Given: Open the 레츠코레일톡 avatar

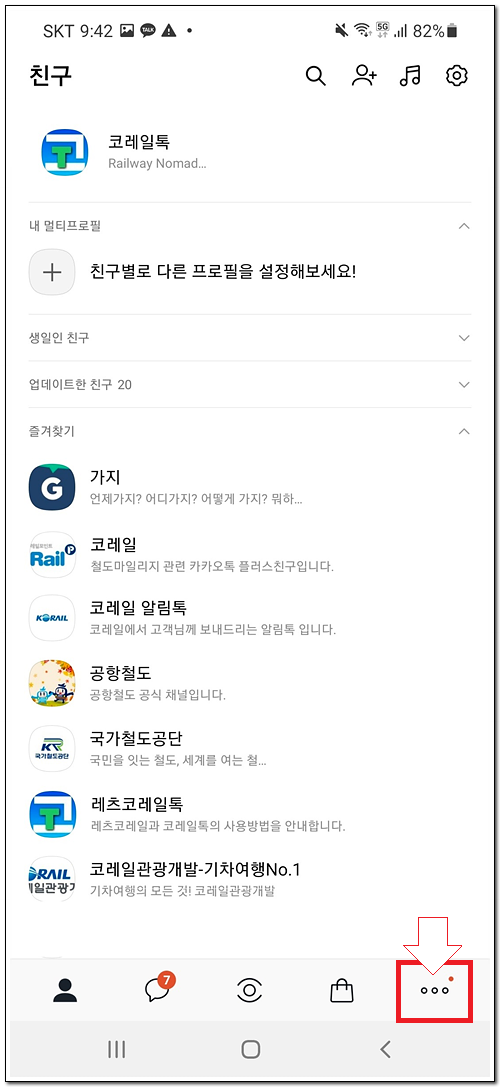Looking at the screenshot, I should pos(52,813).
